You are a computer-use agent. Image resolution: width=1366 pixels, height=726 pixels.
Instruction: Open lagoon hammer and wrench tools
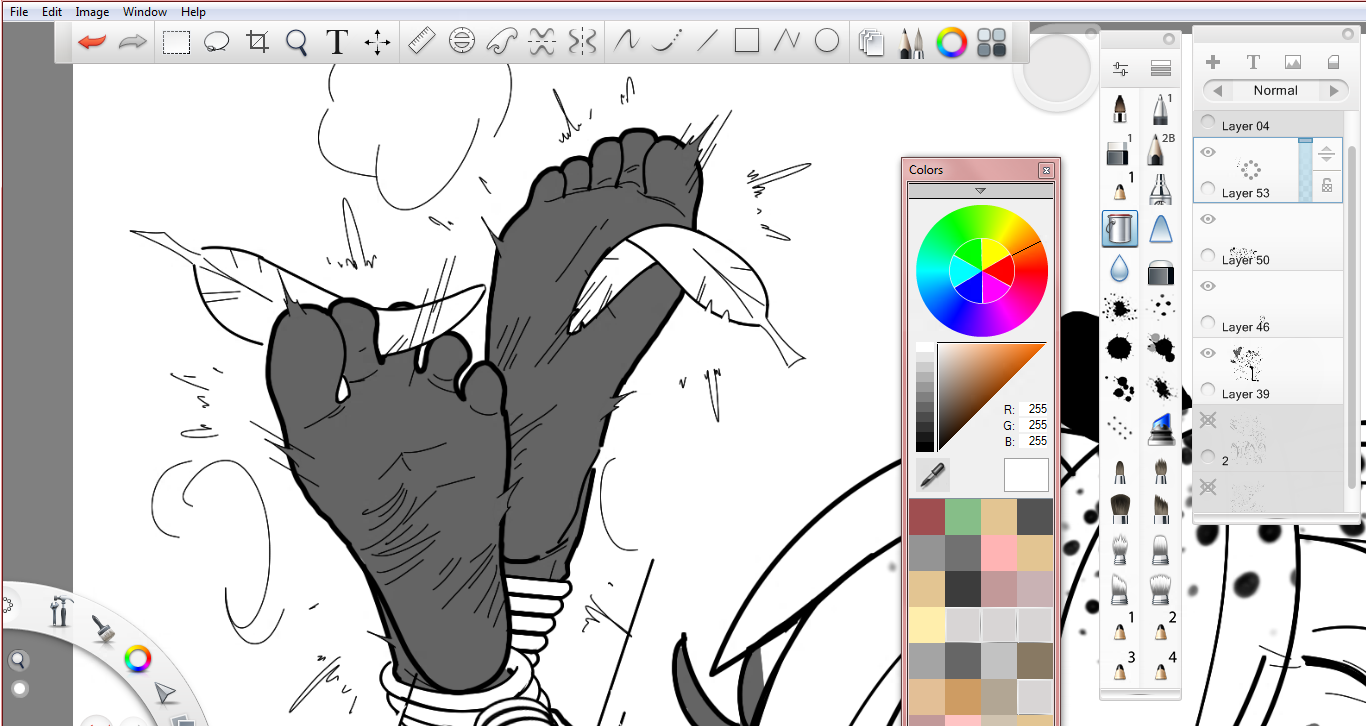click(x=59, y=609)
